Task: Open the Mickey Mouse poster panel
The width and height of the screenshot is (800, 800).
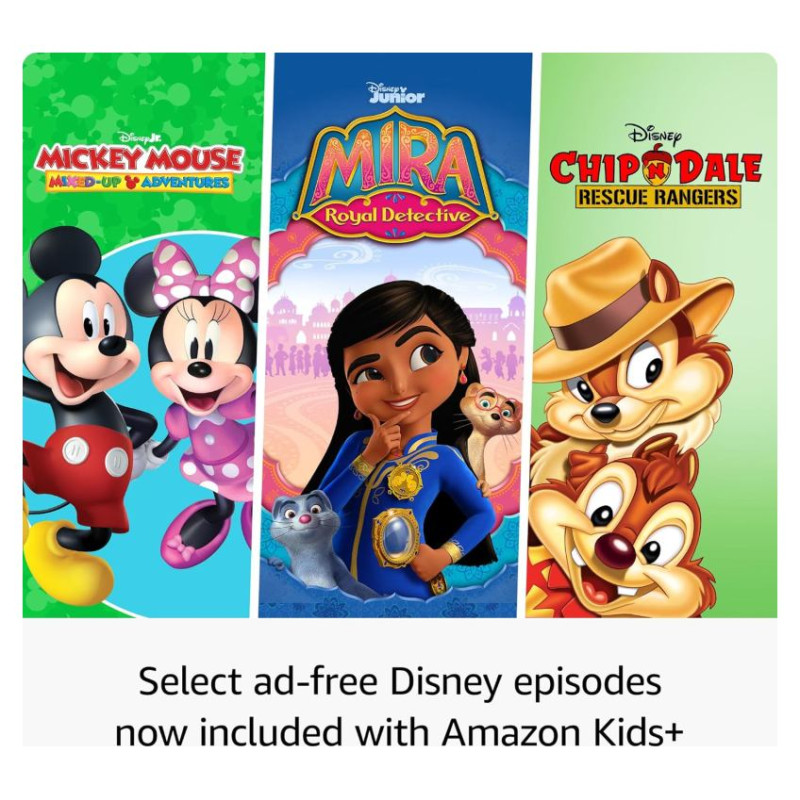Action: pyautogui.click(x=143, y=335)
